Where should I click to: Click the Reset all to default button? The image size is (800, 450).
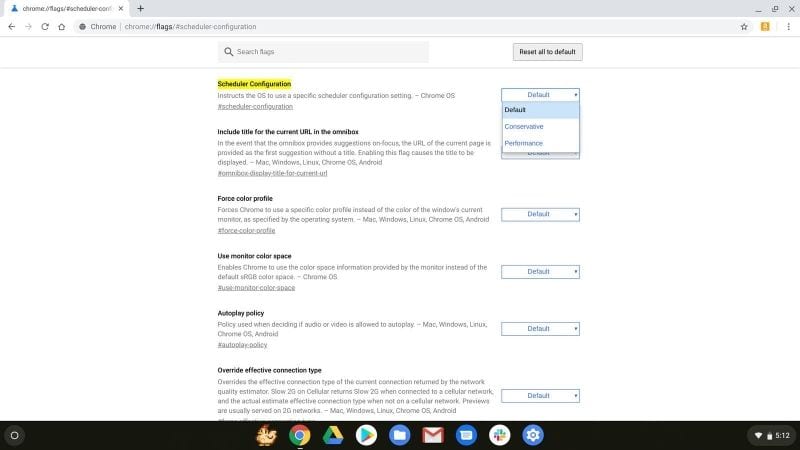(x=546, y=52)
